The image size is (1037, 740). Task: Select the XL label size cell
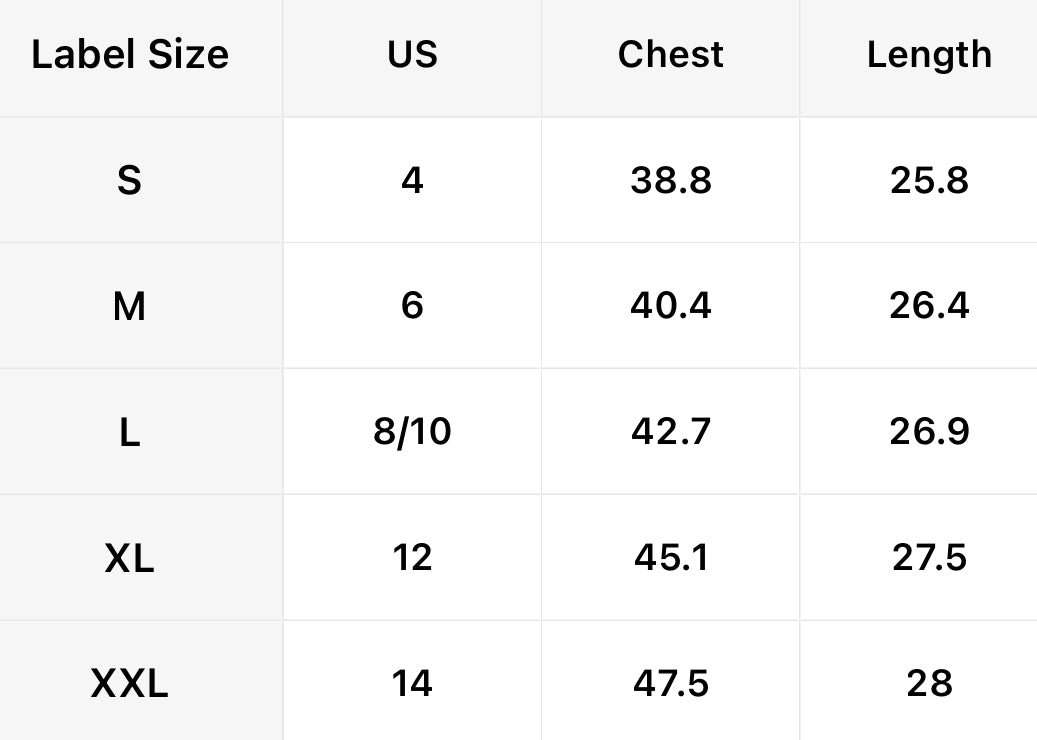(x=130, y=558)
